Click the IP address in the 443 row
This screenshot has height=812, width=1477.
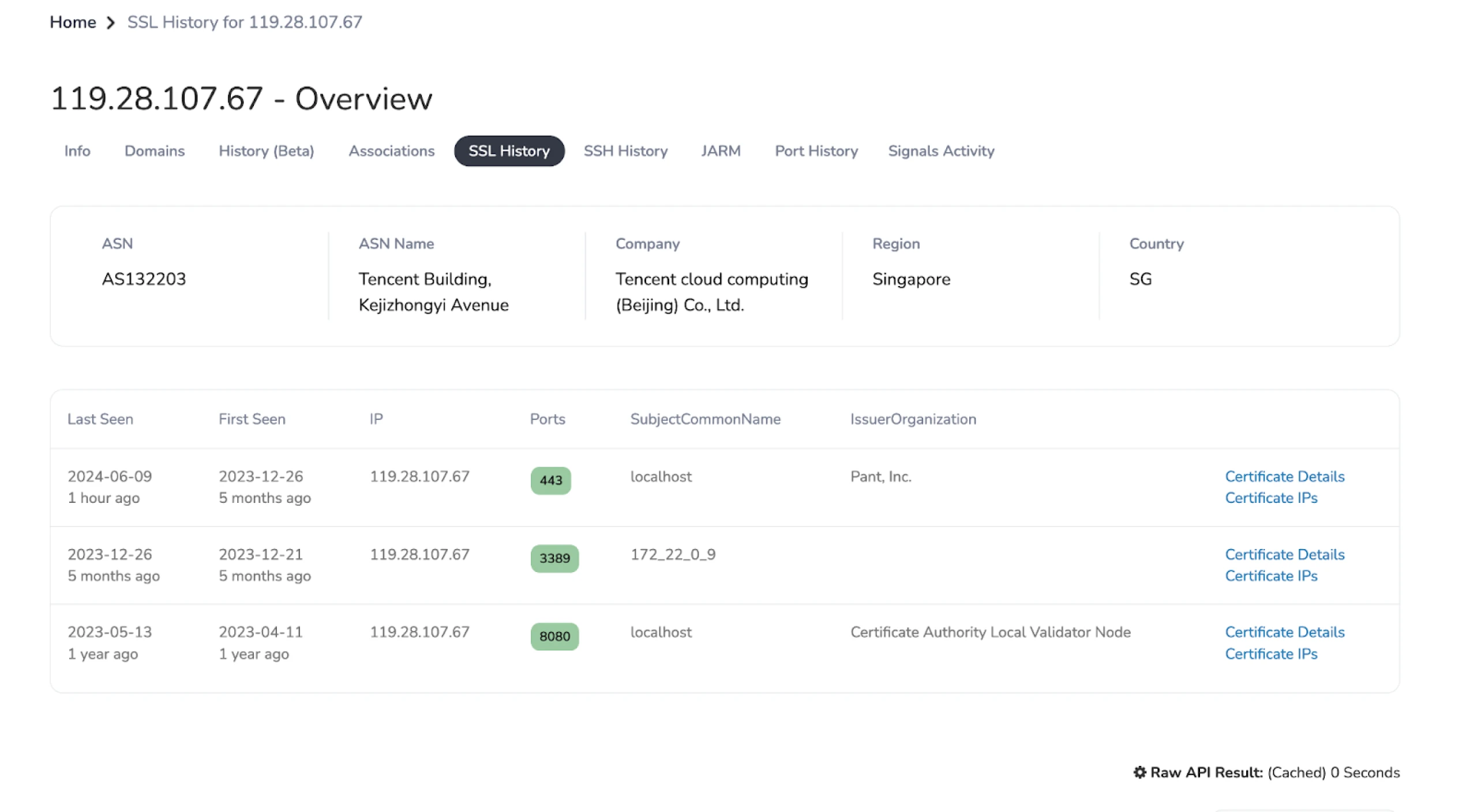419,476
